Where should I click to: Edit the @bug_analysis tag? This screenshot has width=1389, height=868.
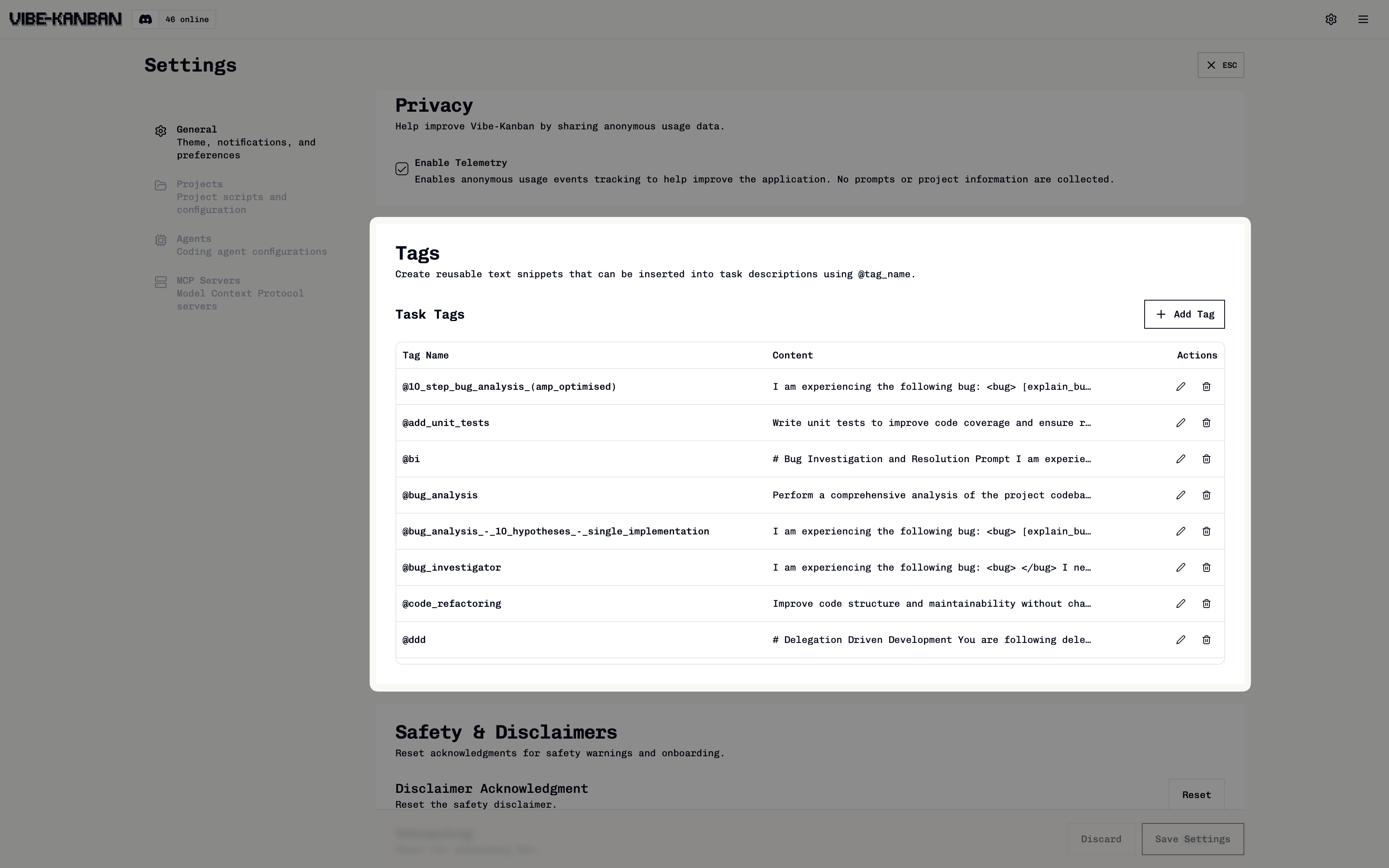point(1180,495)
